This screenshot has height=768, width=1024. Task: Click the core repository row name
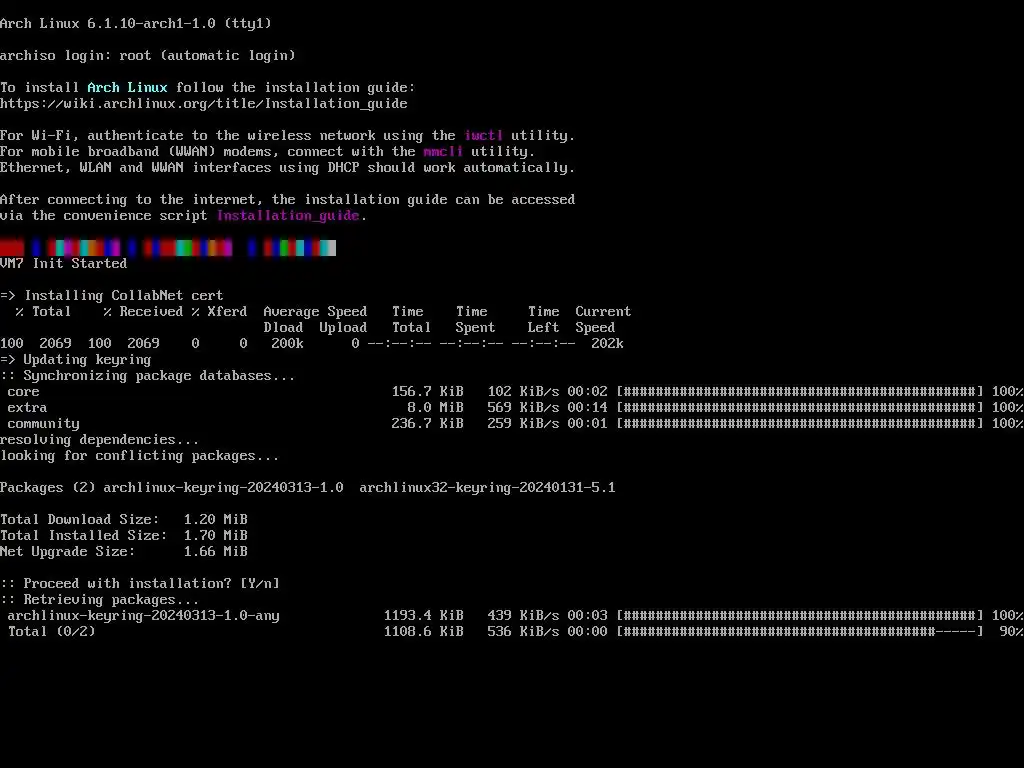coord(24,392)
